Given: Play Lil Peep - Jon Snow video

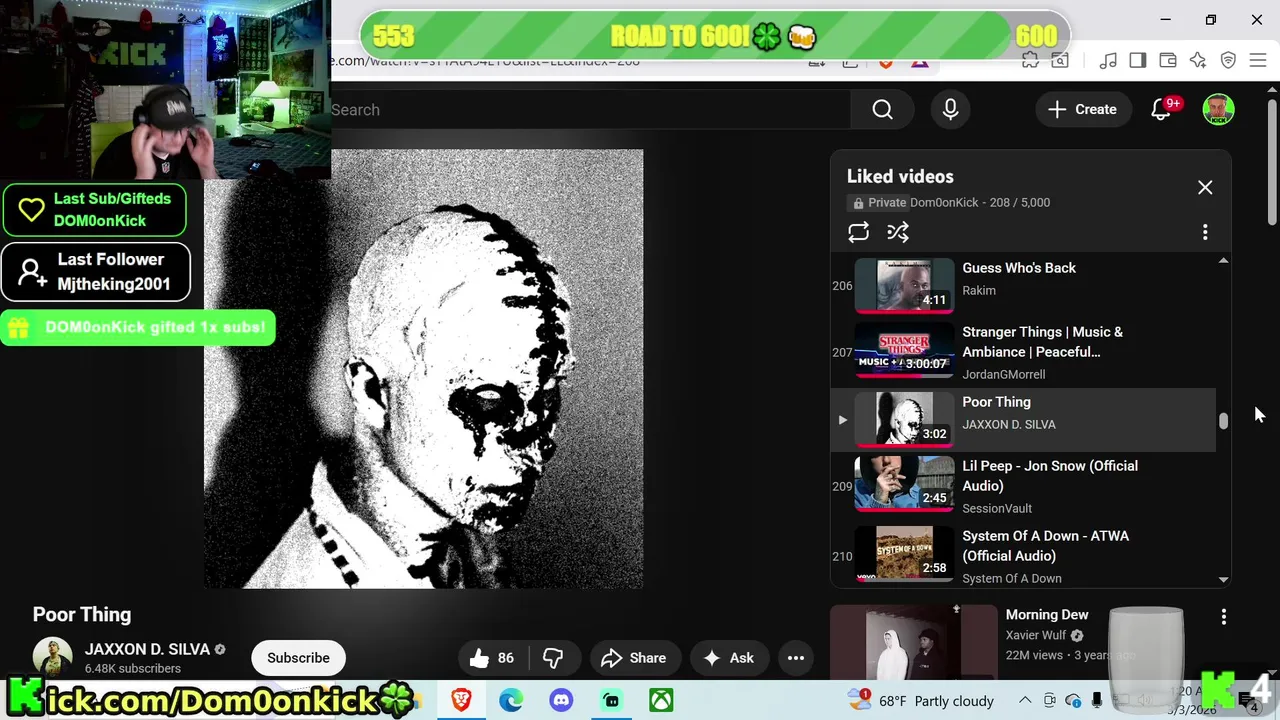Looking at the screenshot, I should tap(1050, 476).
